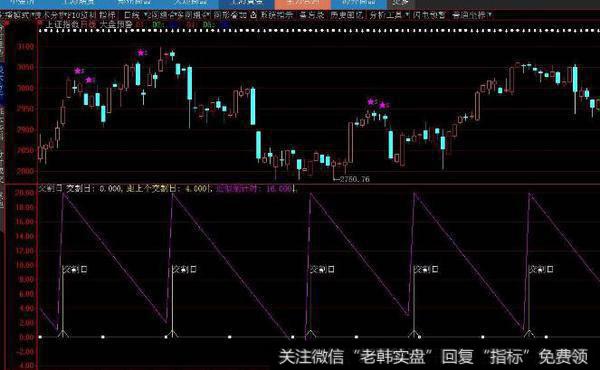Image resolution: width=600 pixels, height=370 pixels.
Task: Select the 日线 period button
Action: (132, 15)
